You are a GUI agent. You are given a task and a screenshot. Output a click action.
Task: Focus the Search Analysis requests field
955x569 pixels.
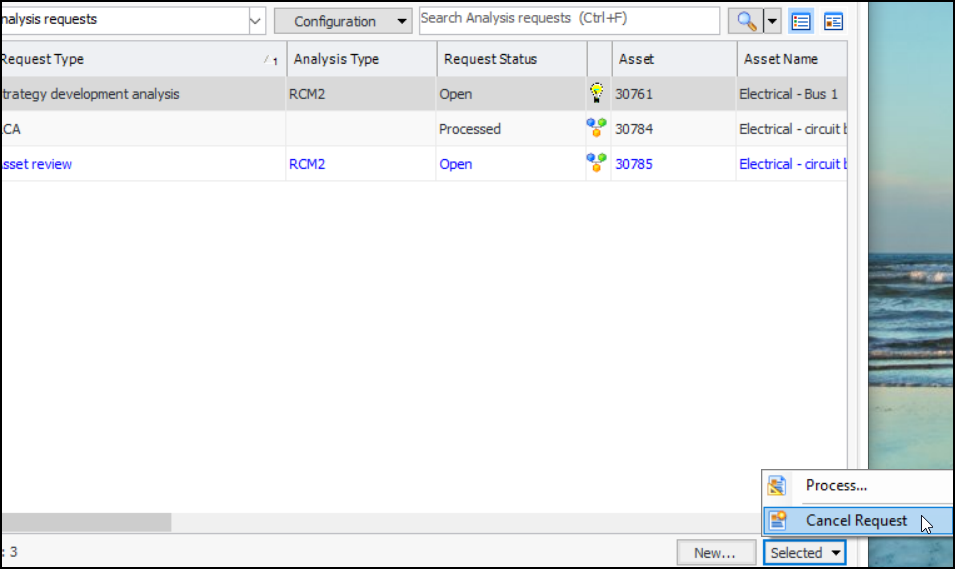(x=569, y=21)
